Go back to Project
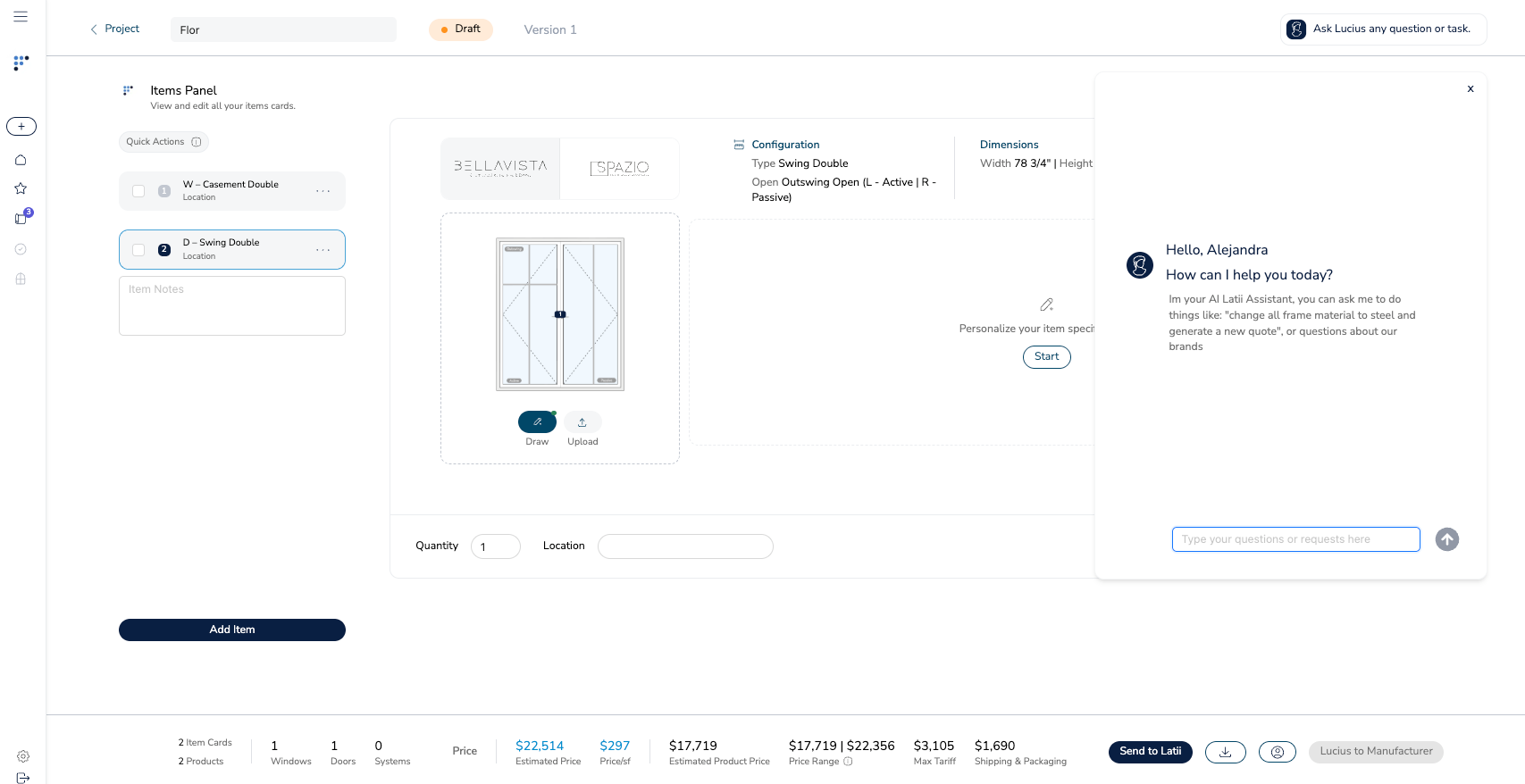 [x=114, y=29]
